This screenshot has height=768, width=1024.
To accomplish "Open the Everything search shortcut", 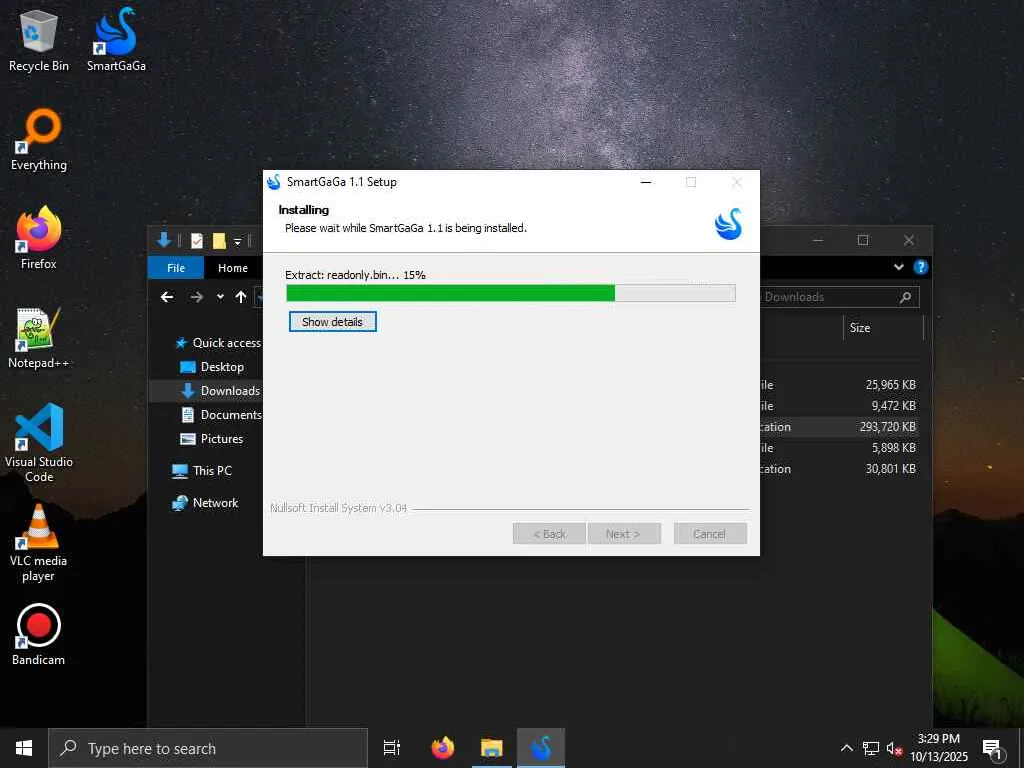I will 39,140.
